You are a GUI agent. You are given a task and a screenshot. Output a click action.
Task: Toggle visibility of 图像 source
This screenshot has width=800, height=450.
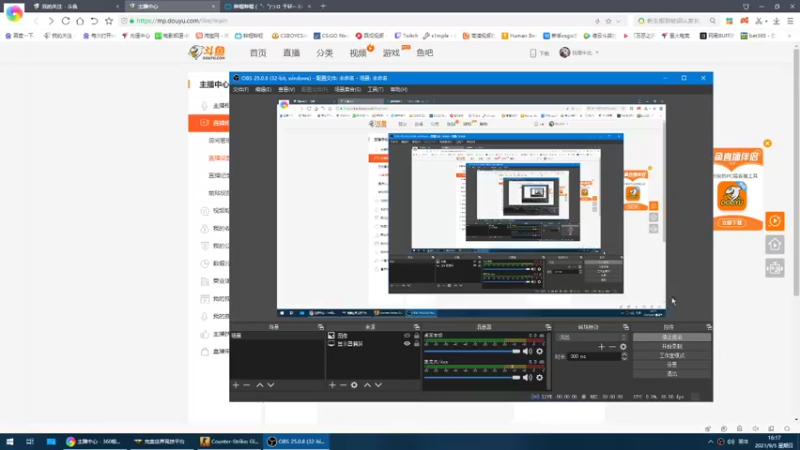click(x=407, y=336)
